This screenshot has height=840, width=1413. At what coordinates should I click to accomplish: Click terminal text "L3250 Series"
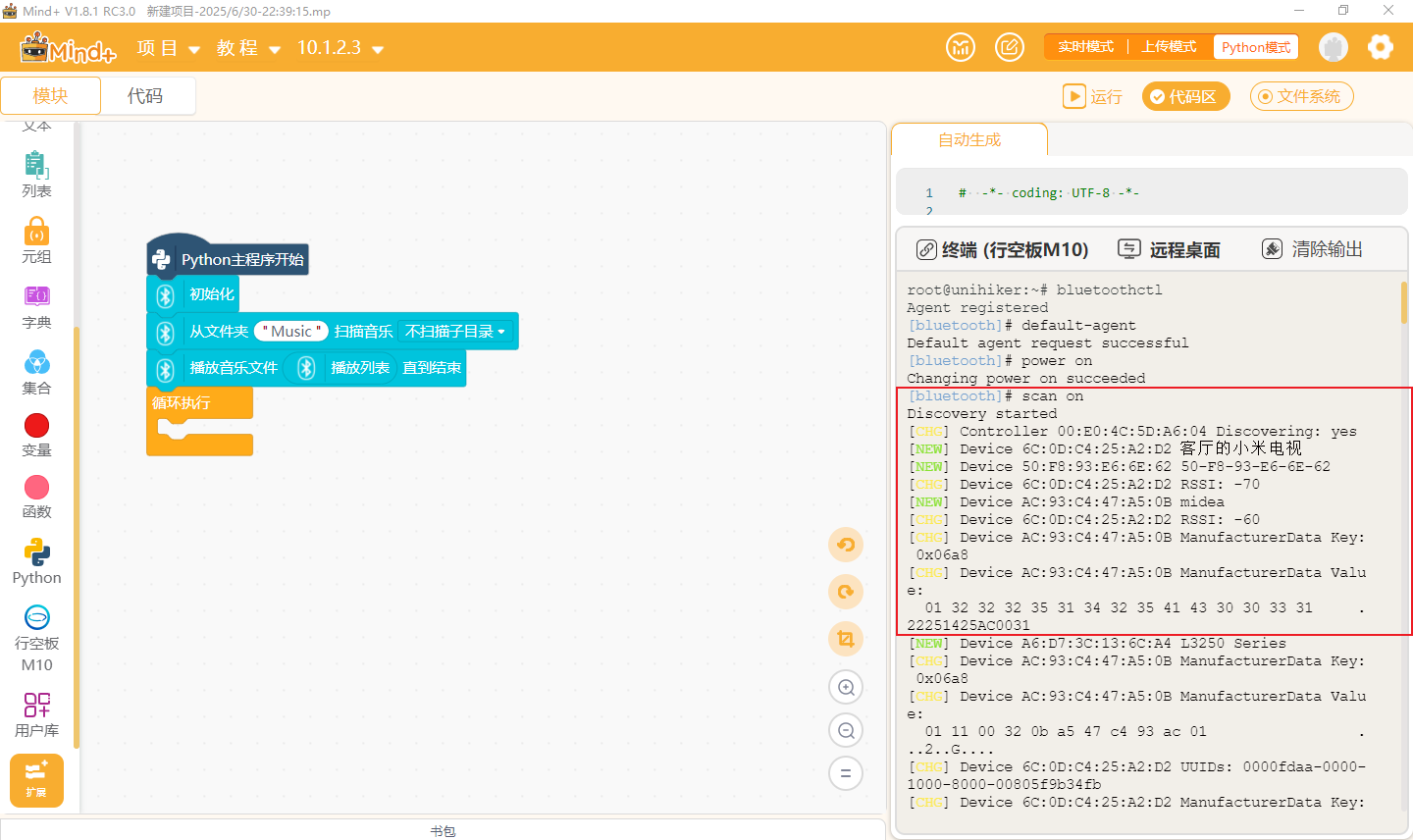1233,643
